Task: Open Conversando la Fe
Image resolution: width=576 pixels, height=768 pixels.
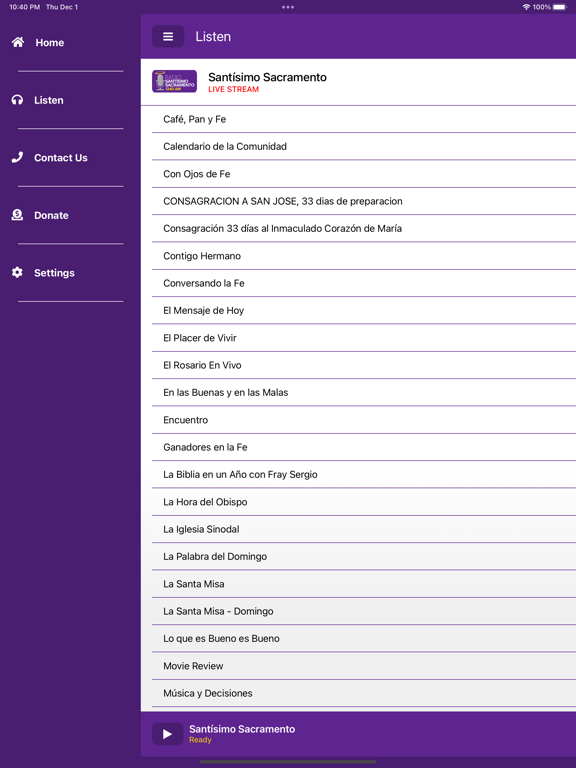Action: pyautogui.click(x=364, y=283)
